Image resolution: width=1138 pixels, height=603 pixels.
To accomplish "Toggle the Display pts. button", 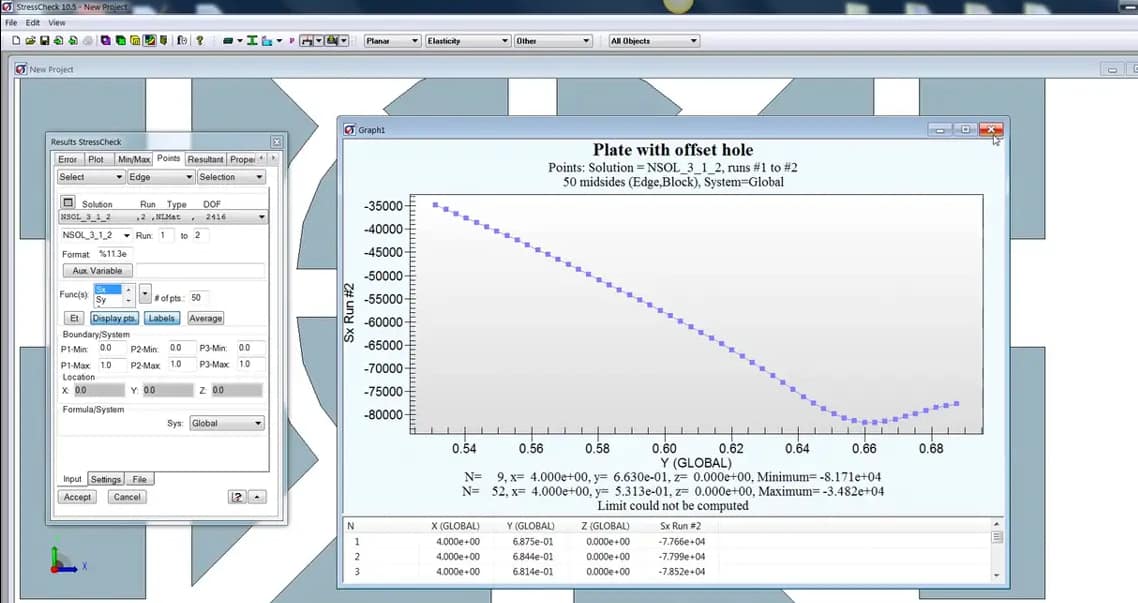I will (x=116, y=318).
